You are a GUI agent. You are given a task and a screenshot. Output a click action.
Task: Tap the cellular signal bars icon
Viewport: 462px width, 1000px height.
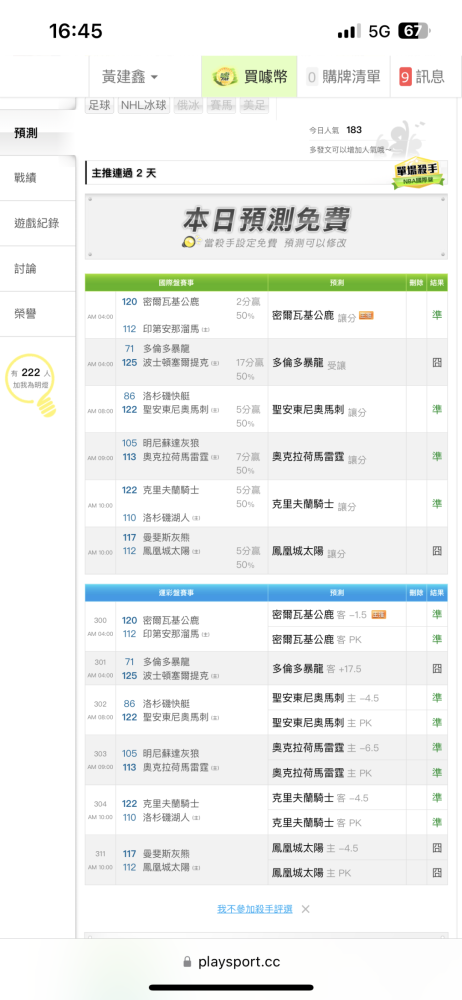tap(349, 31)
